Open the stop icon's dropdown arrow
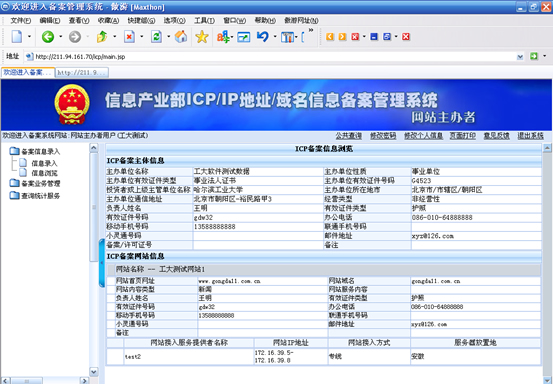Viewport: 553px width, 384px height. point(142,36)
